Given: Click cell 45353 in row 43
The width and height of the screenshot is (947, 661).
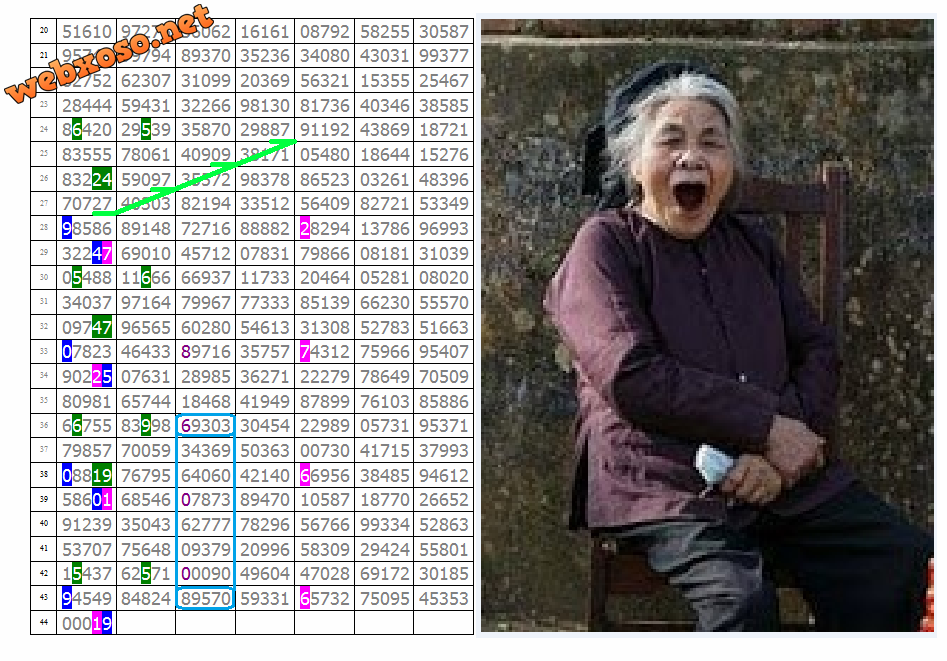Looking at the screenshot, I should [x=443, y=598].
